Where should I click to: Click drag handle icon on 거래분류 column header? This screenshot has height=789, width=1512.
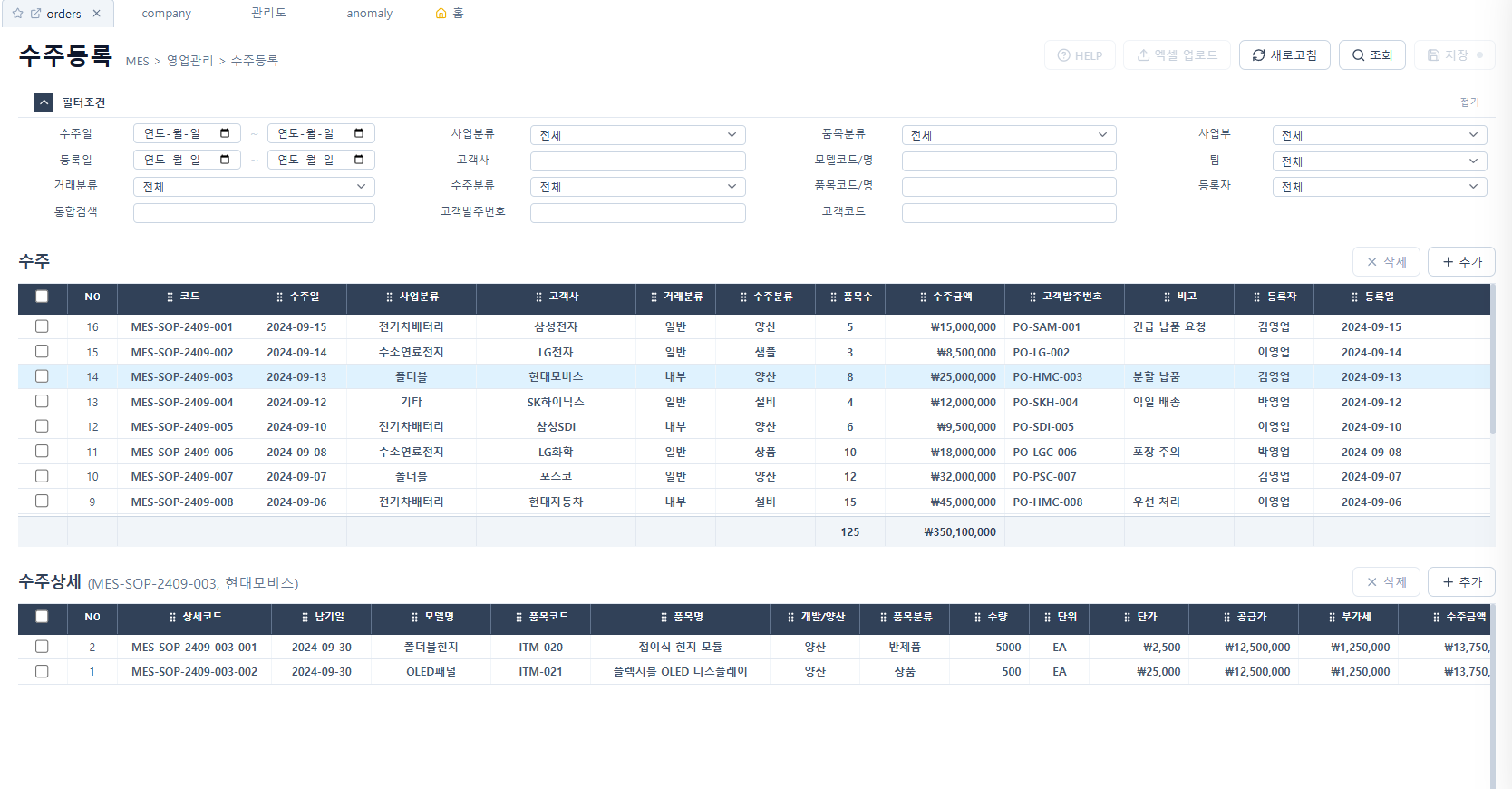(654, 297)
